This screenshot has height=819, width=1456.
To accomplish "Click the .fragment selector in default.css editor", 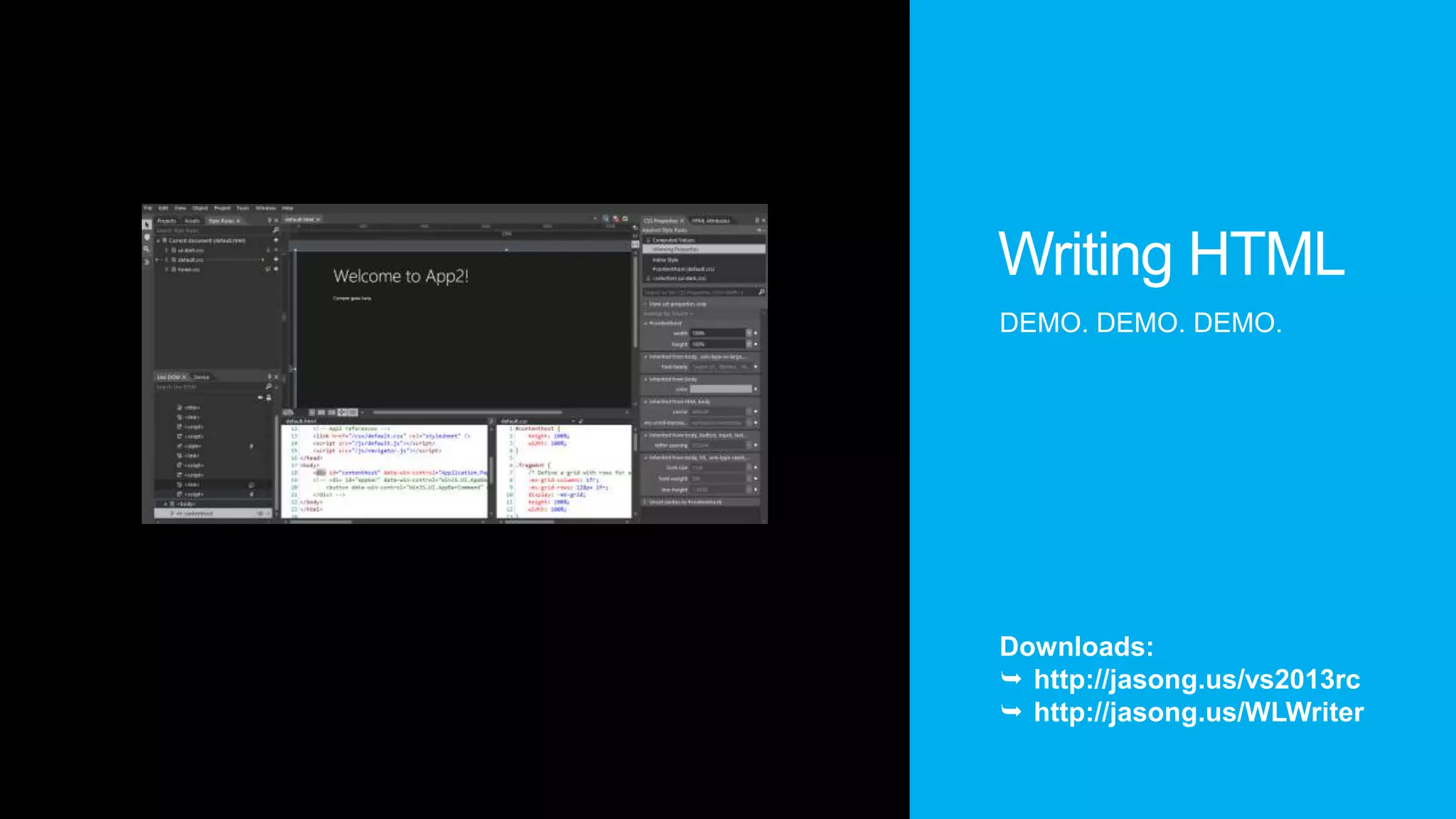I will (x=532, y=465).
